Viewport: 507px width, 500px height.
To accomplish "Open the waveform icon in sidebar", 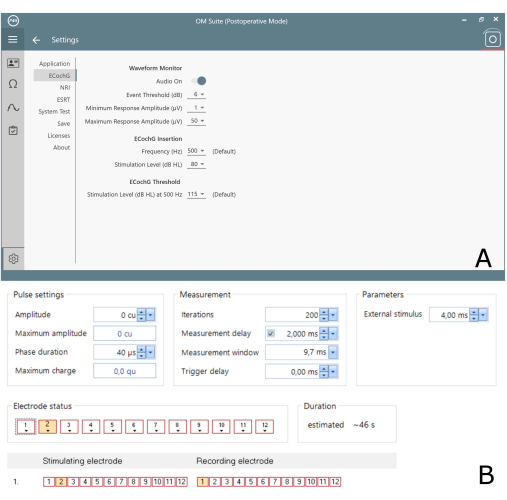I will (13, 107).
